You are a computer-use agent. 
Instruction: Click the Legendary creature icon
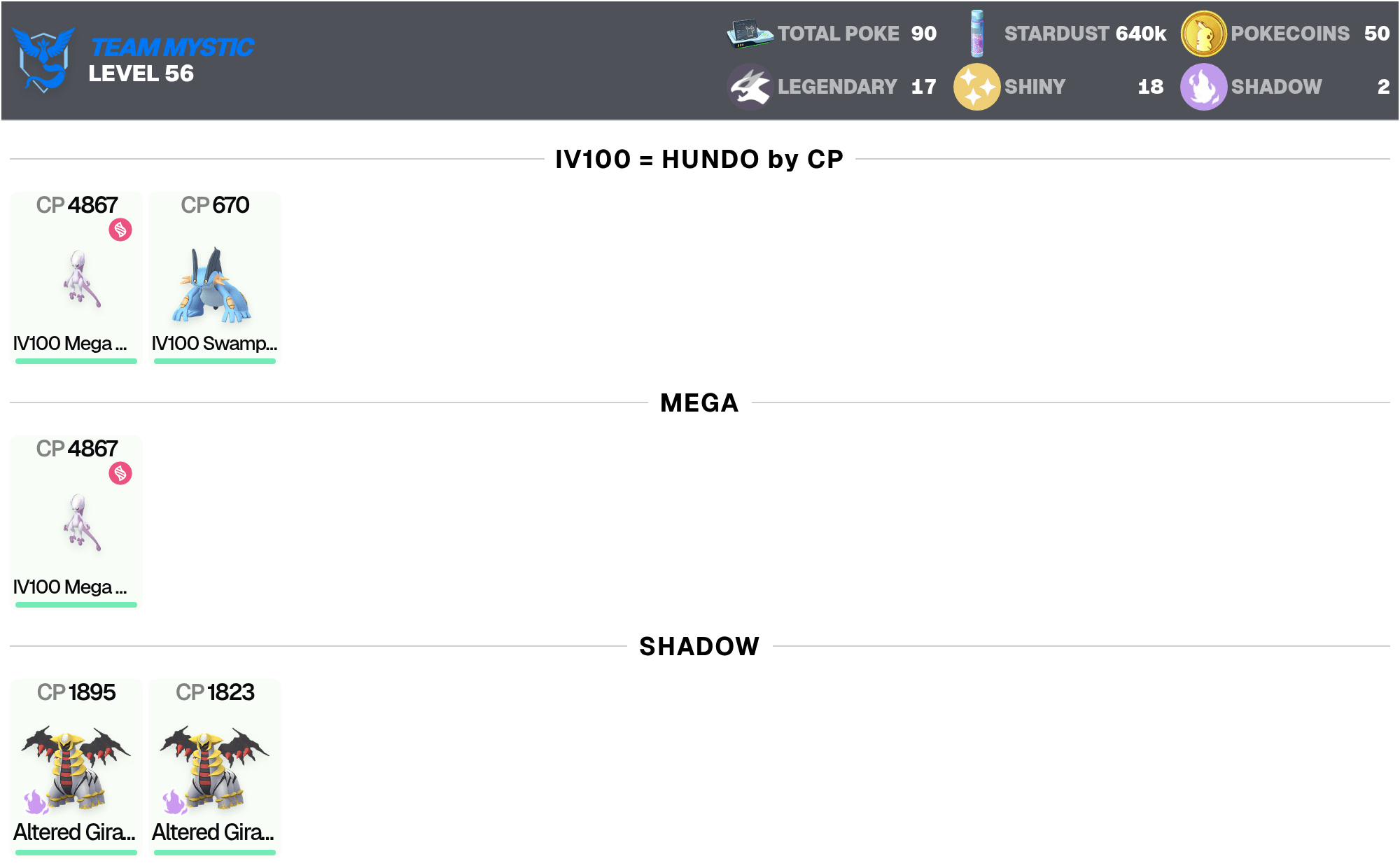tap(750, 87)
